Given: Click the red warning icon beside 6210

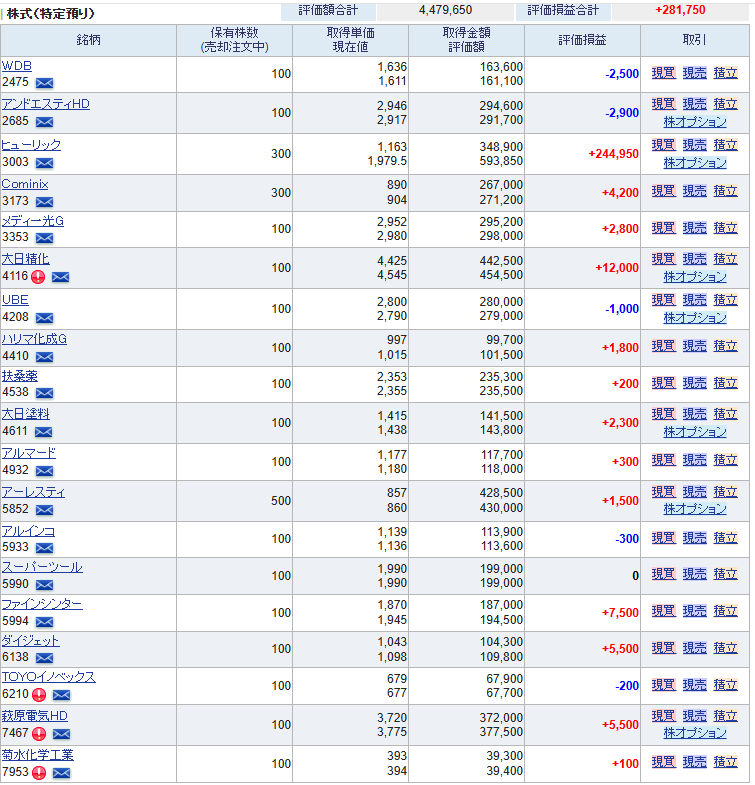Looking at the screenshot, I should click(x=39, y=695).
